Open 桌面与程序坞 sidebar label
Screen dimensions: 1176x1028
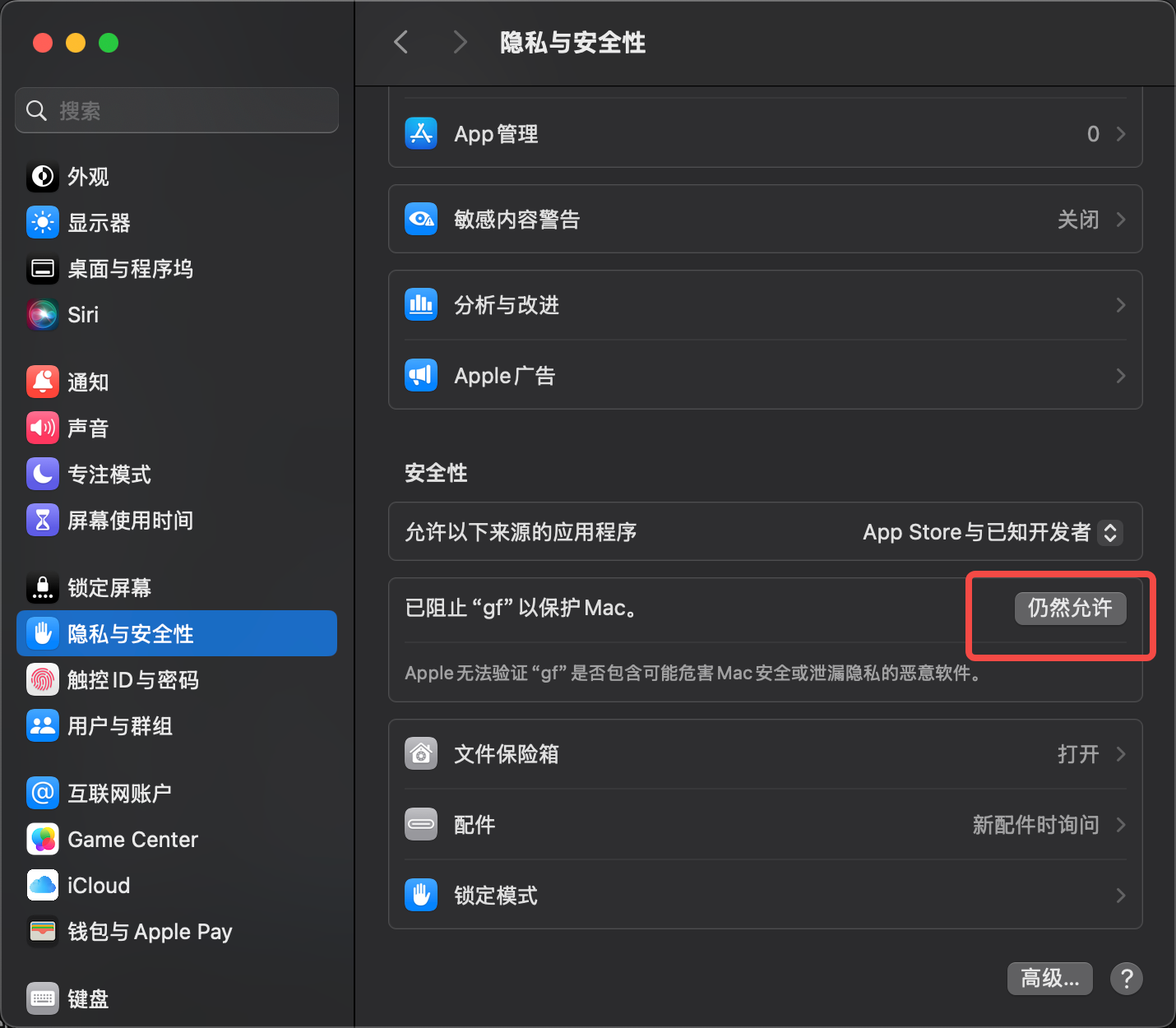(131, 269)
